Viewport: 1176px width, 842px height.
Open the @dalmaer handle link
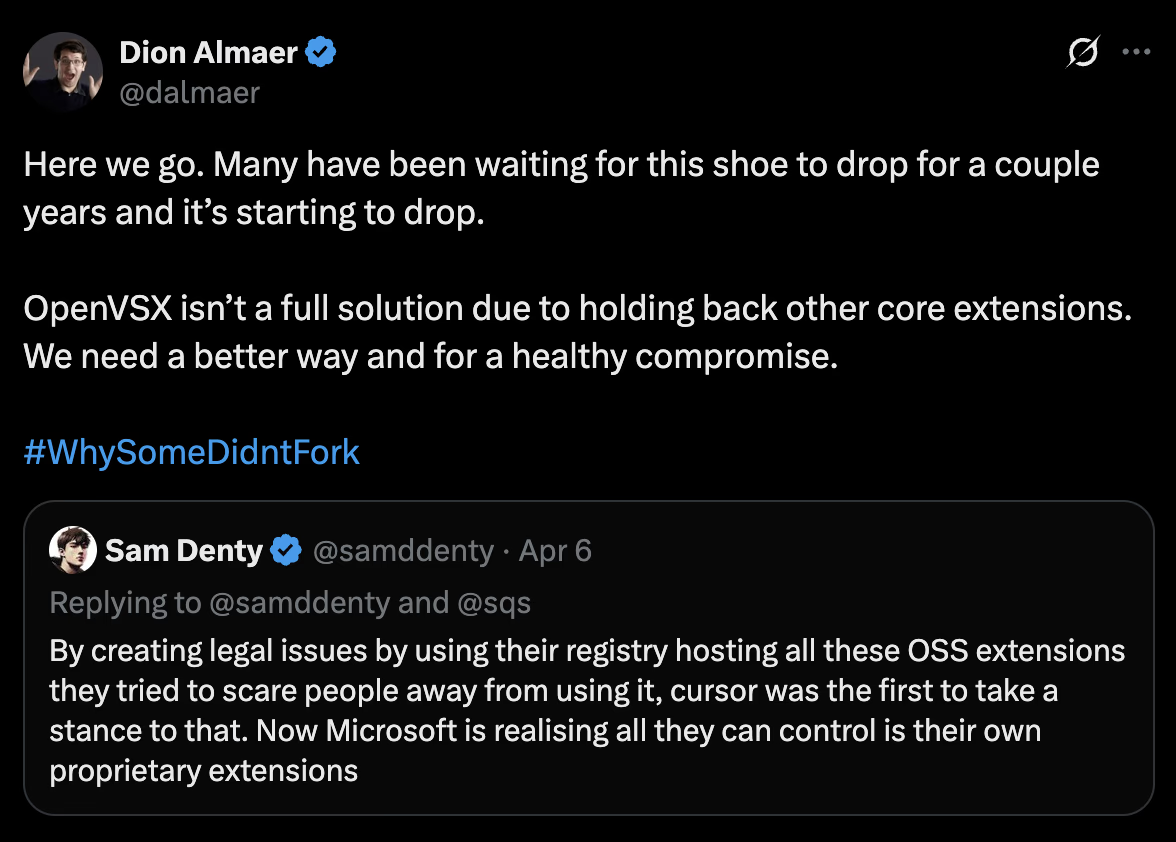pyautogui.click(x=189, y=93)
